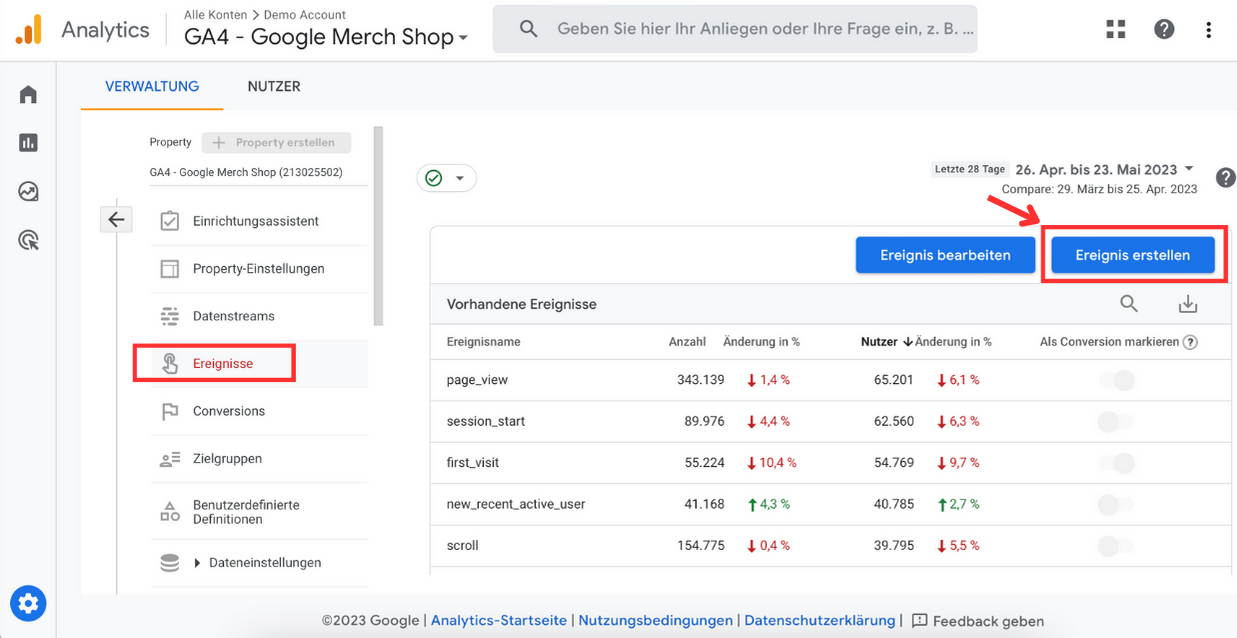Screen dimensions: 1237x638
Task: Click the Ereignisse touch icon
Action: [170, 363]
